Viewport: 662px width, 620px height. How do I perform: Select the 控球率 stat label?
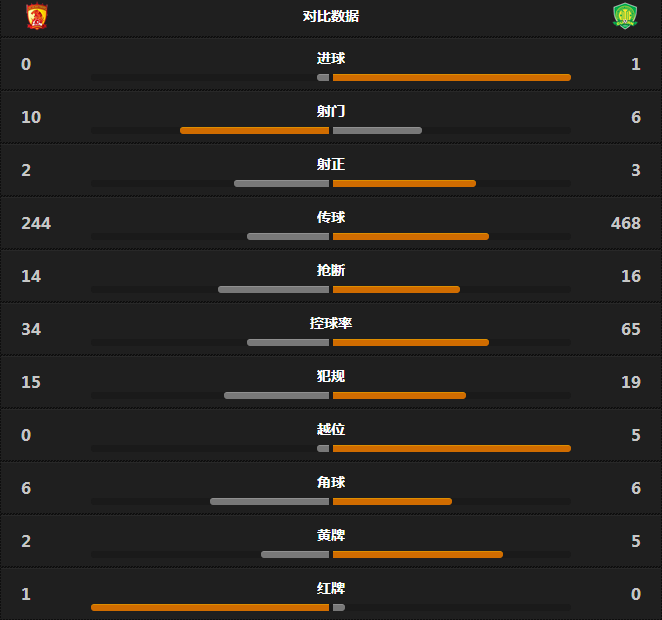click(331, 323)
